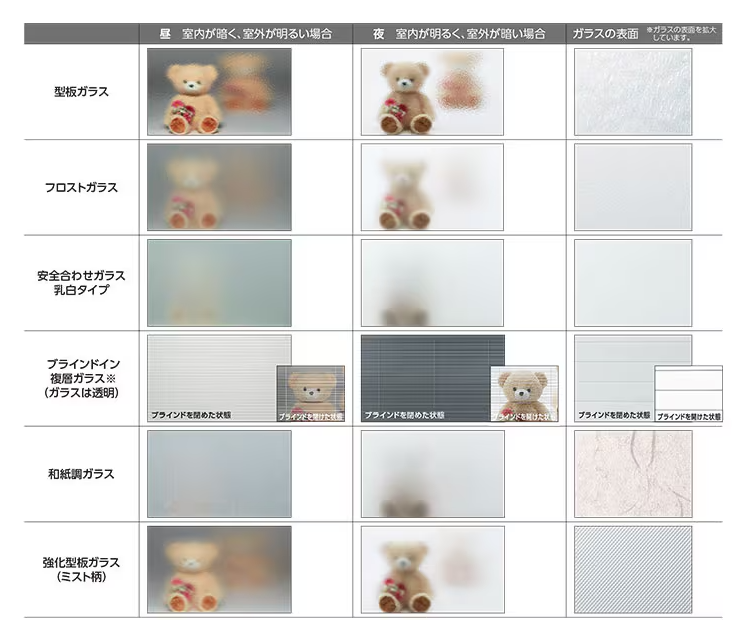The image size is (745, 638).
Task: Select the フロストガラス nighttime image
Action: tap(432, 187)
